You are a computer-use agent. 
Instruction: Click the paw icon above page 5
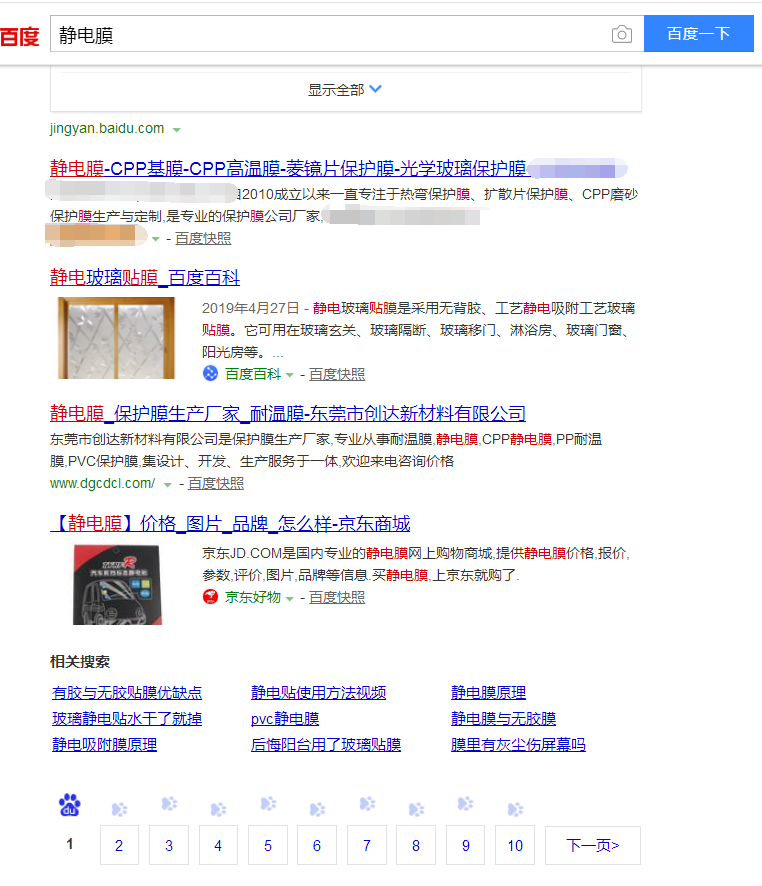[x=268, y=804]
